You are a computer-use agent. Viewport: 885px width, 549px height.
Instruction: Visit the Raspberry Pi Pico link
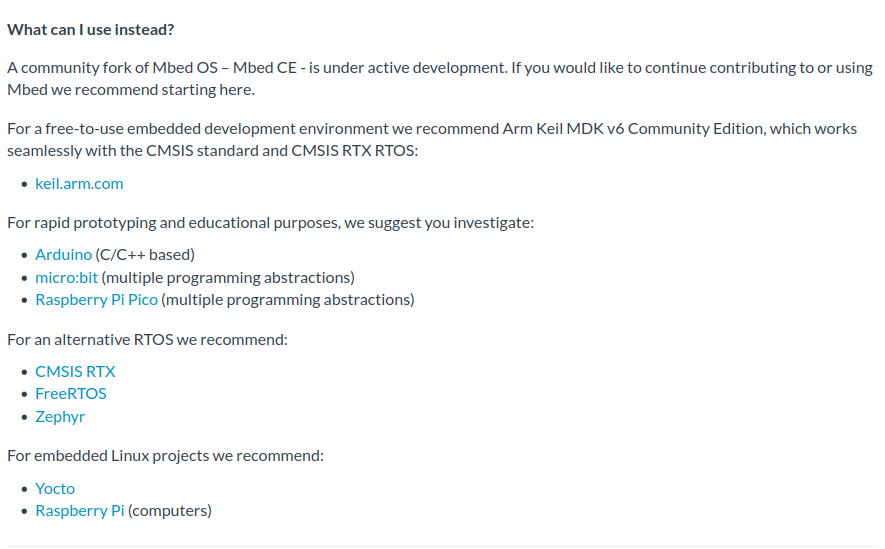point(97,300)
